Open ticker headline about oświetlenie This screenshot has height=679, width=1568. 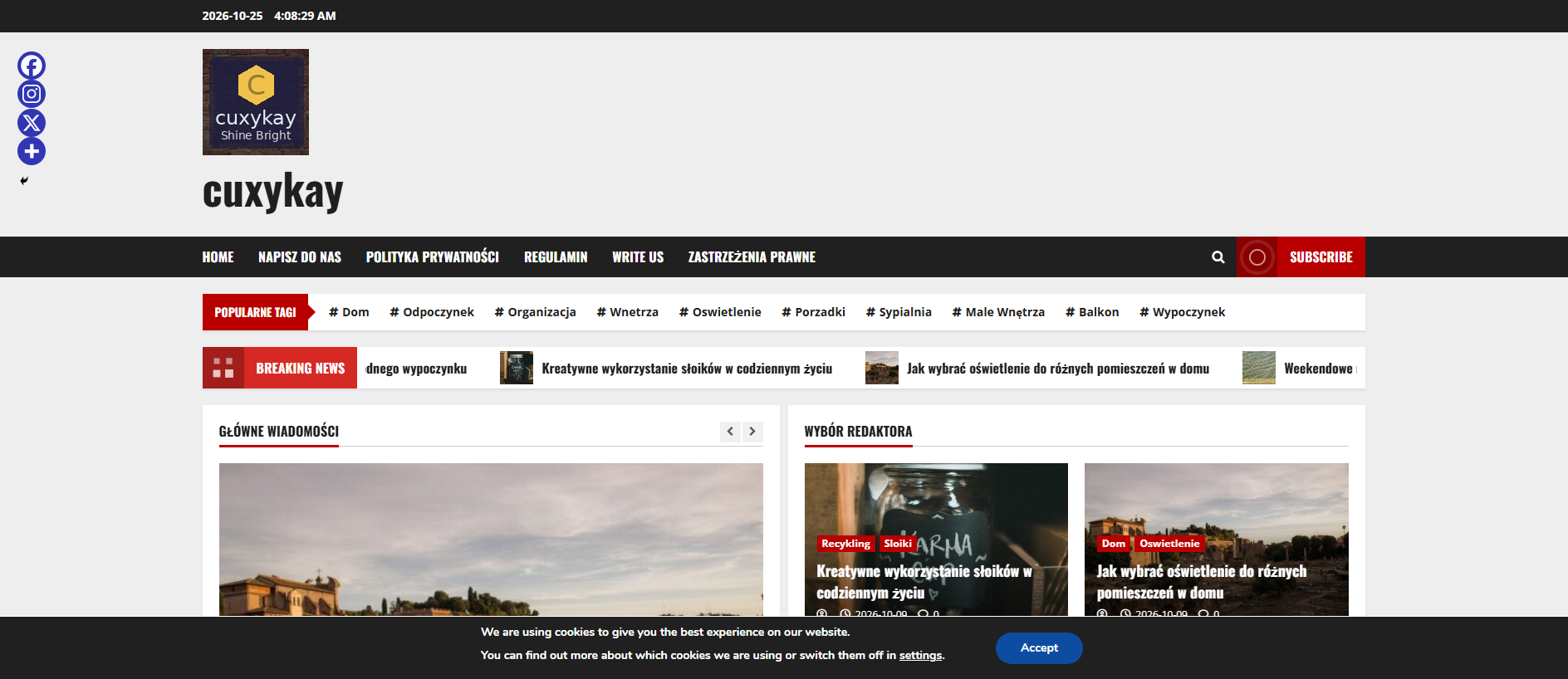(x=1058, y=369)
